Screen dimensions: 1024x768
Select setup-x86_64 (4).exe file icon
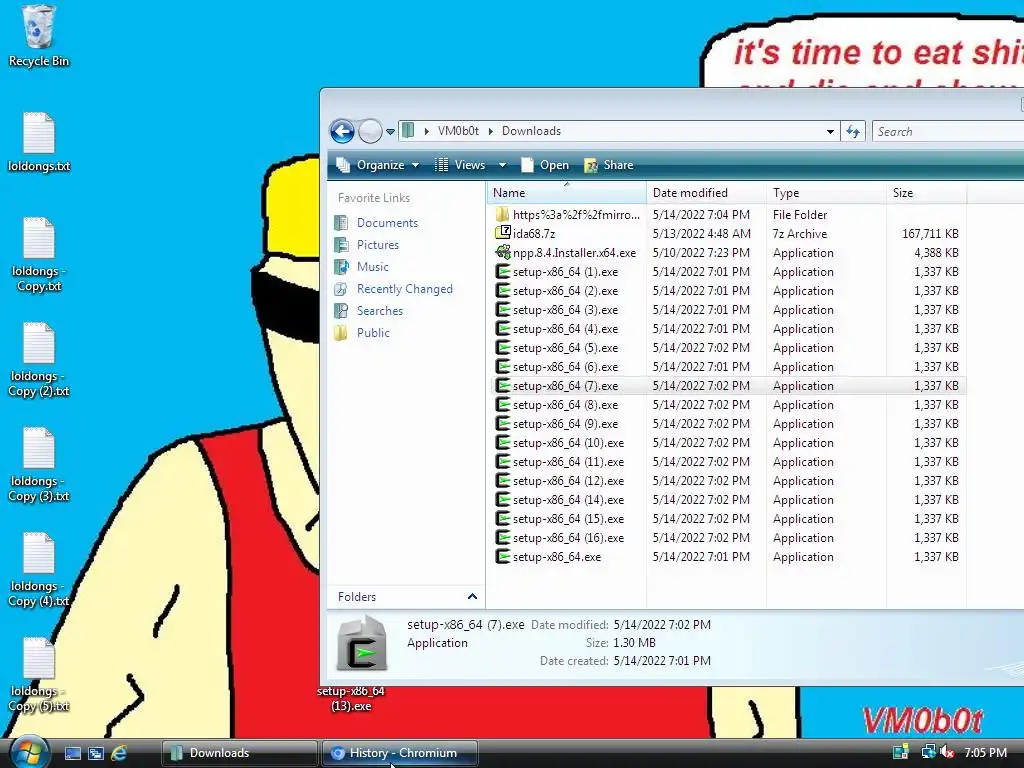click(x=502, y=328)
